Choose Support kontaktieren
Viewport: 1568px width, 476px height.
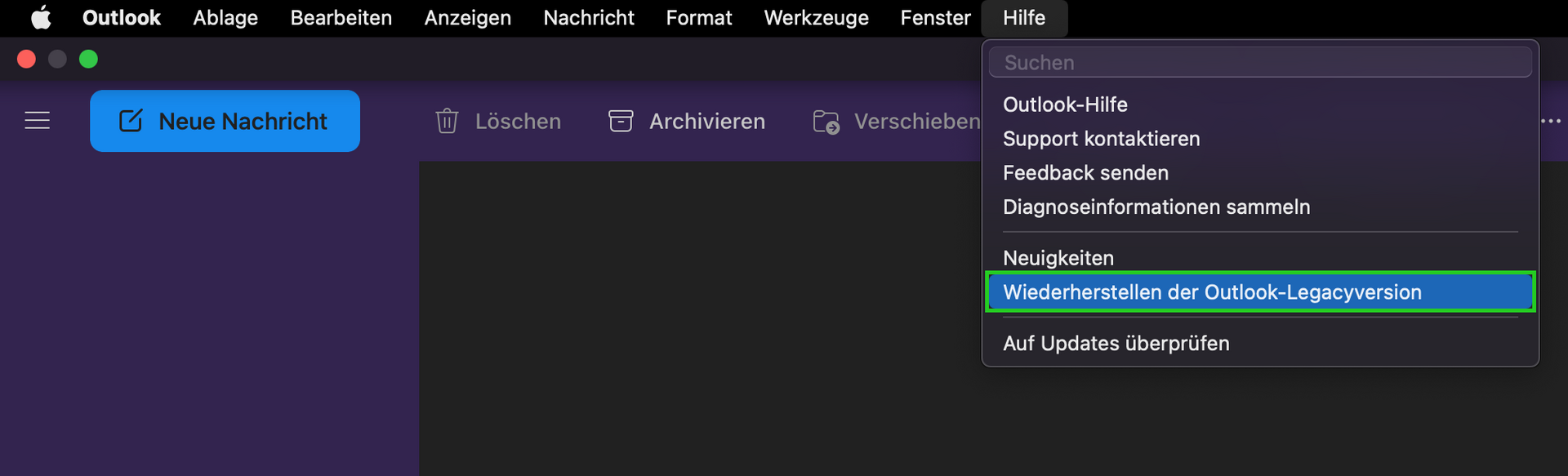1260,139
